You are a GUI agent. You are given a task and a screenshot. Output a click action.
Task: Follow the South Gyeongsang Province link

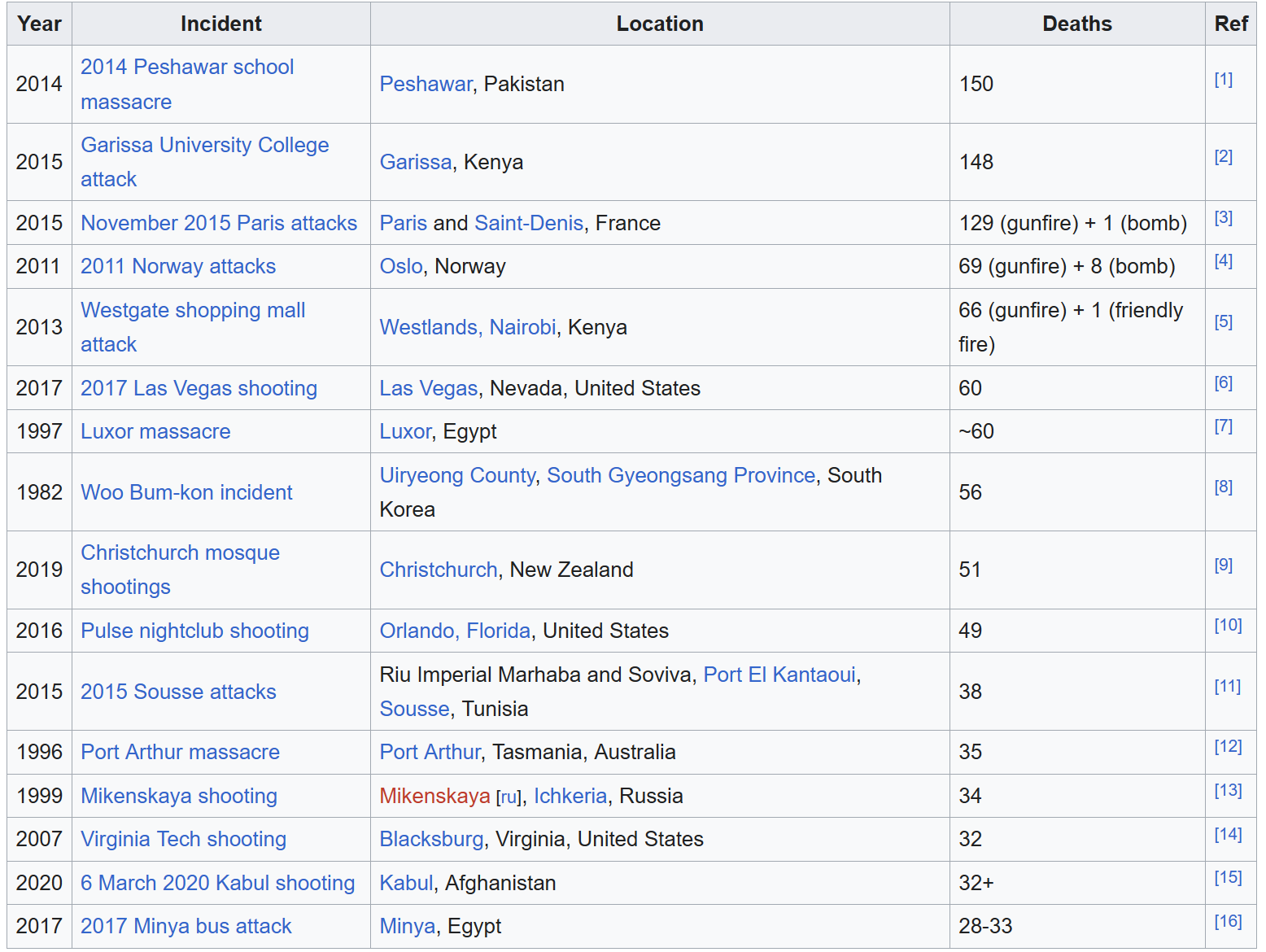click(x=681, y=475)
